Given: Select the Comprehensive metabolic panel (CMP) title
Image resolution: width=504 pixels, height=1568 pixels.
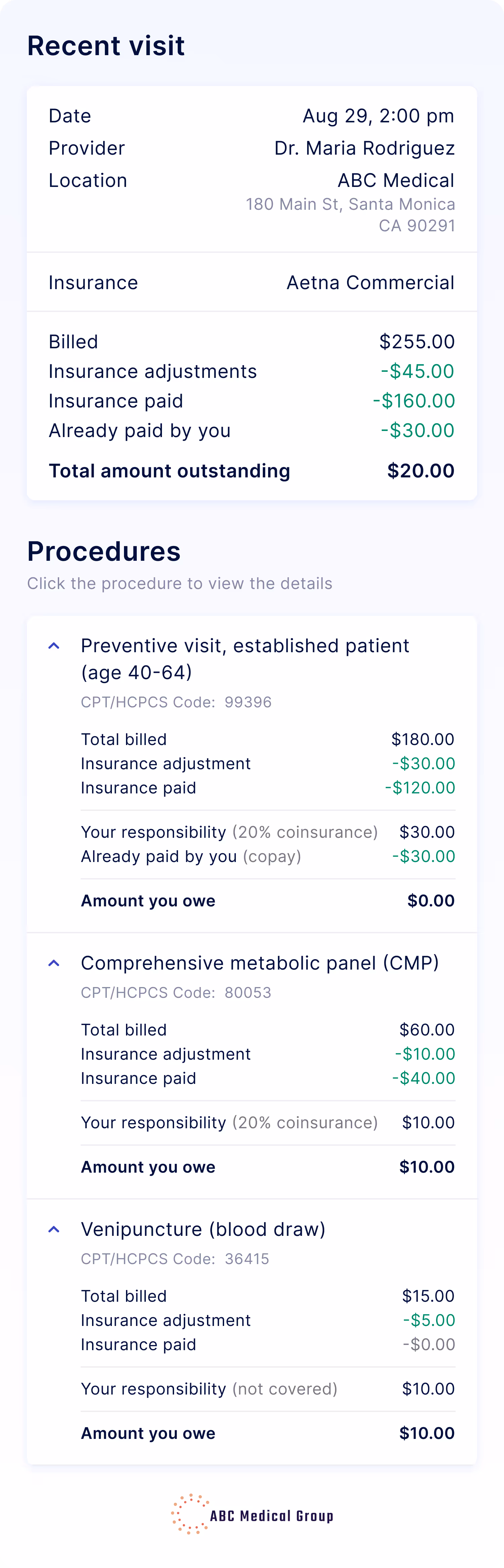Looking at the screenshot, I should tap(259, 963).
